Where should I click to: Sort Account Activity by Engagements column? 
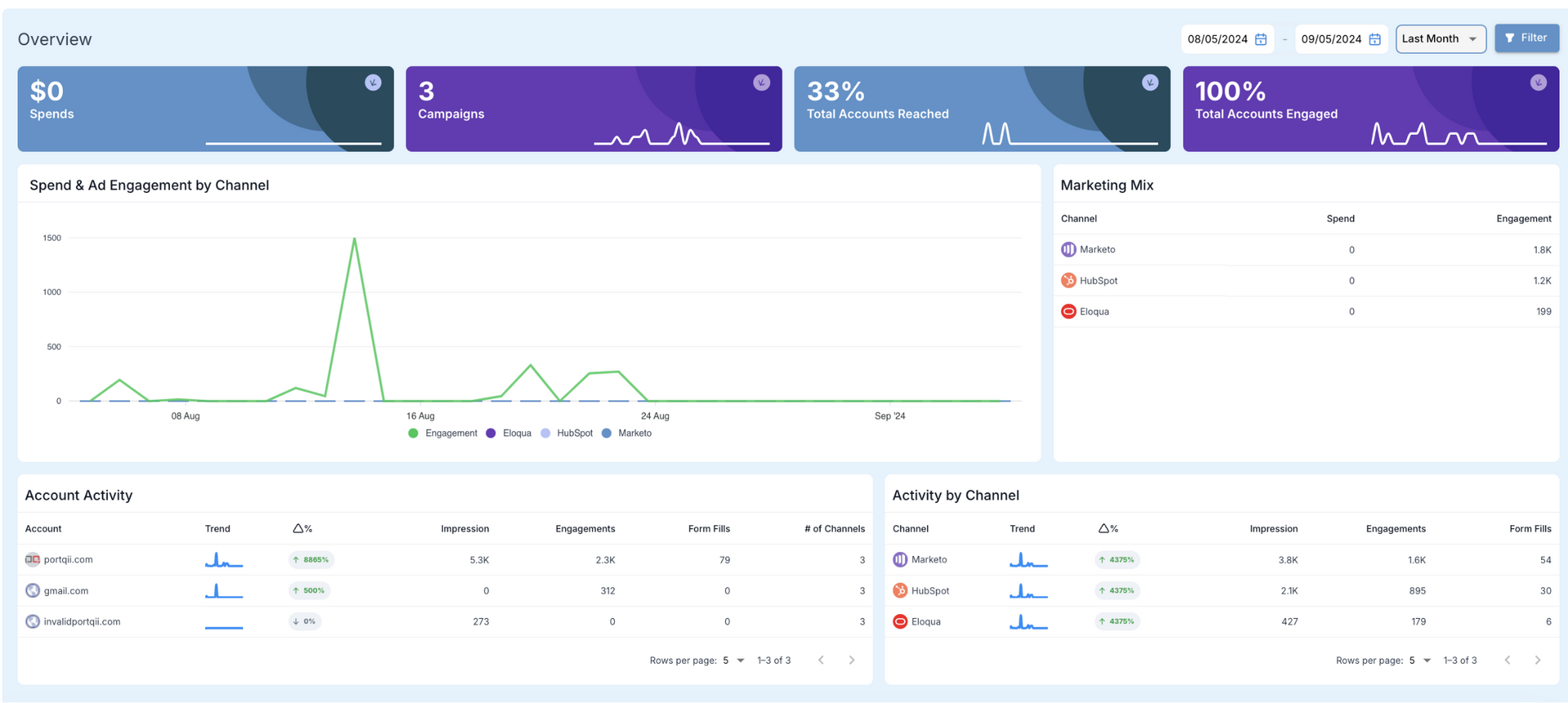[x=586, y=529]
